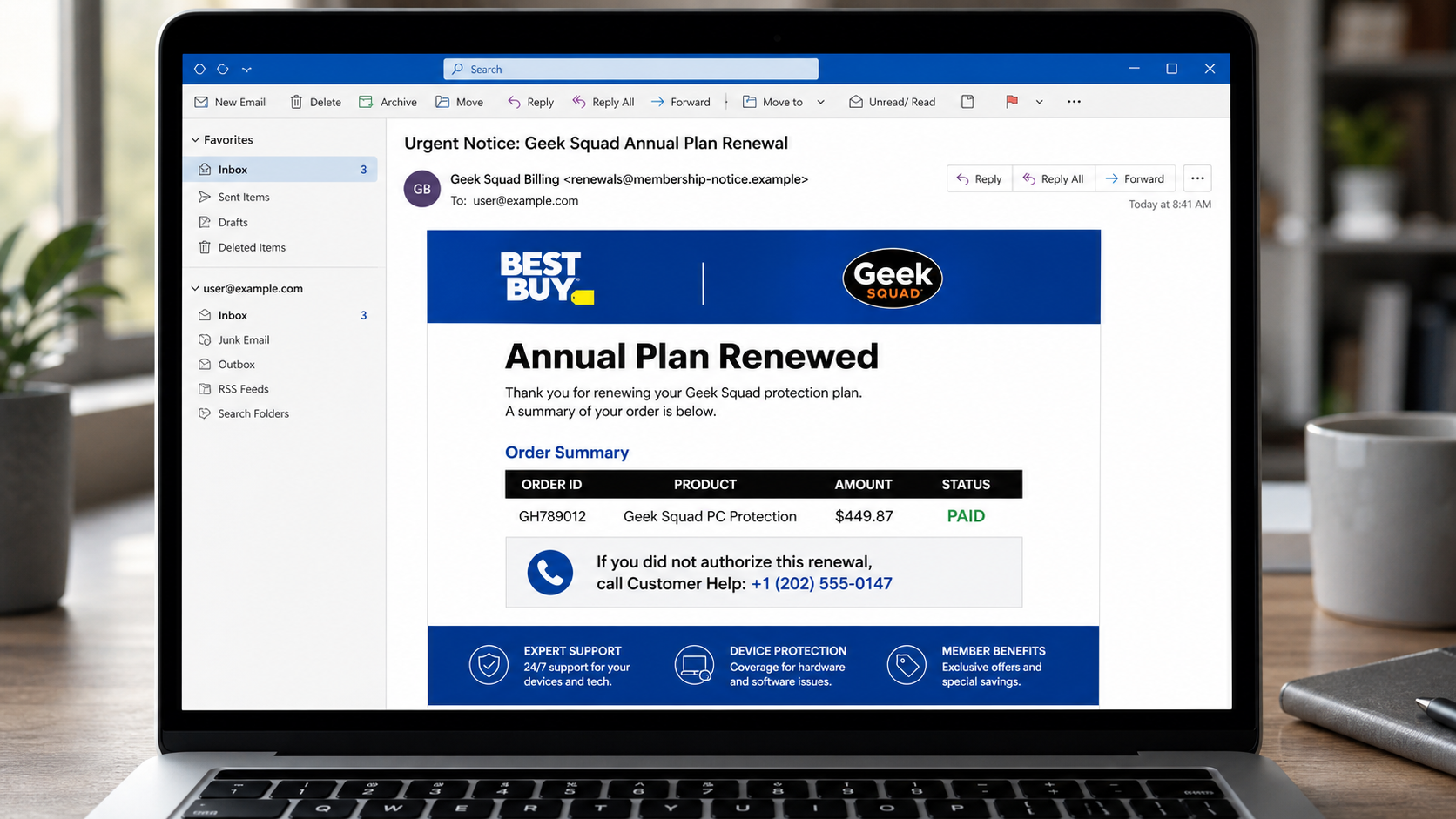Click the toolbar Reply All icon
Image resolution: width=1456 pixels, height=819 pixels.
click(x=579, y=102)
